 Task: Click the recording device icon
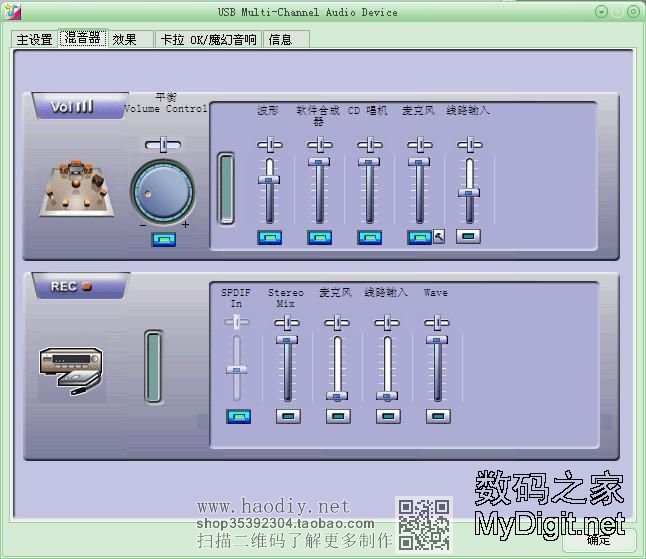pos(71,371)
